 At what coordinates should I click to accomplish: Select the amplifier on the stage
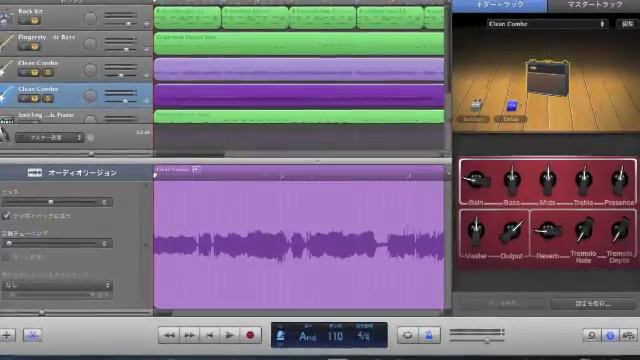[x=547, y=78]
